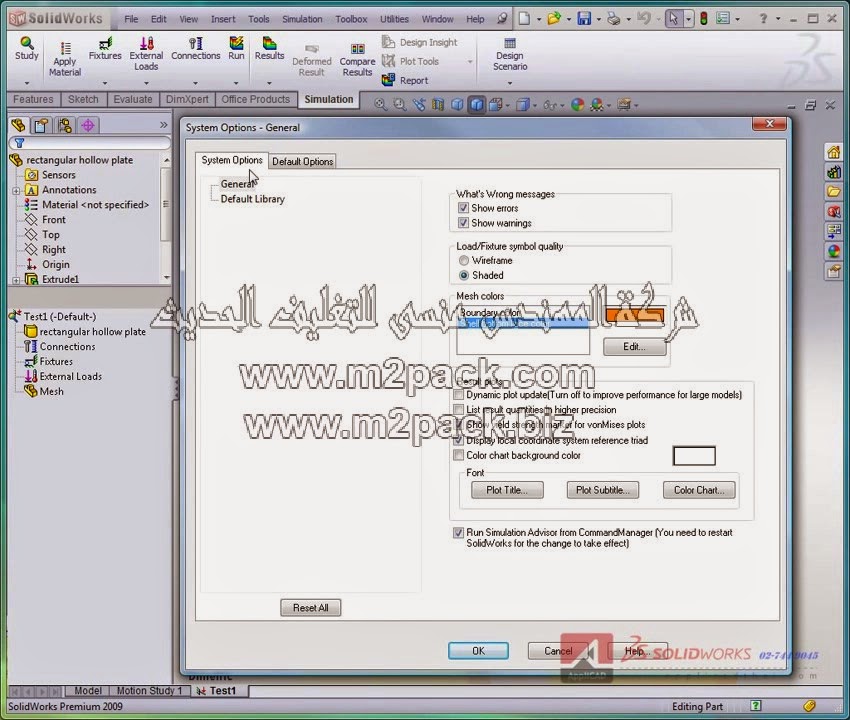The height and width of the screenshot is (720, 850).
Task: Open the Tools menu
Action: tap(259, 19)
